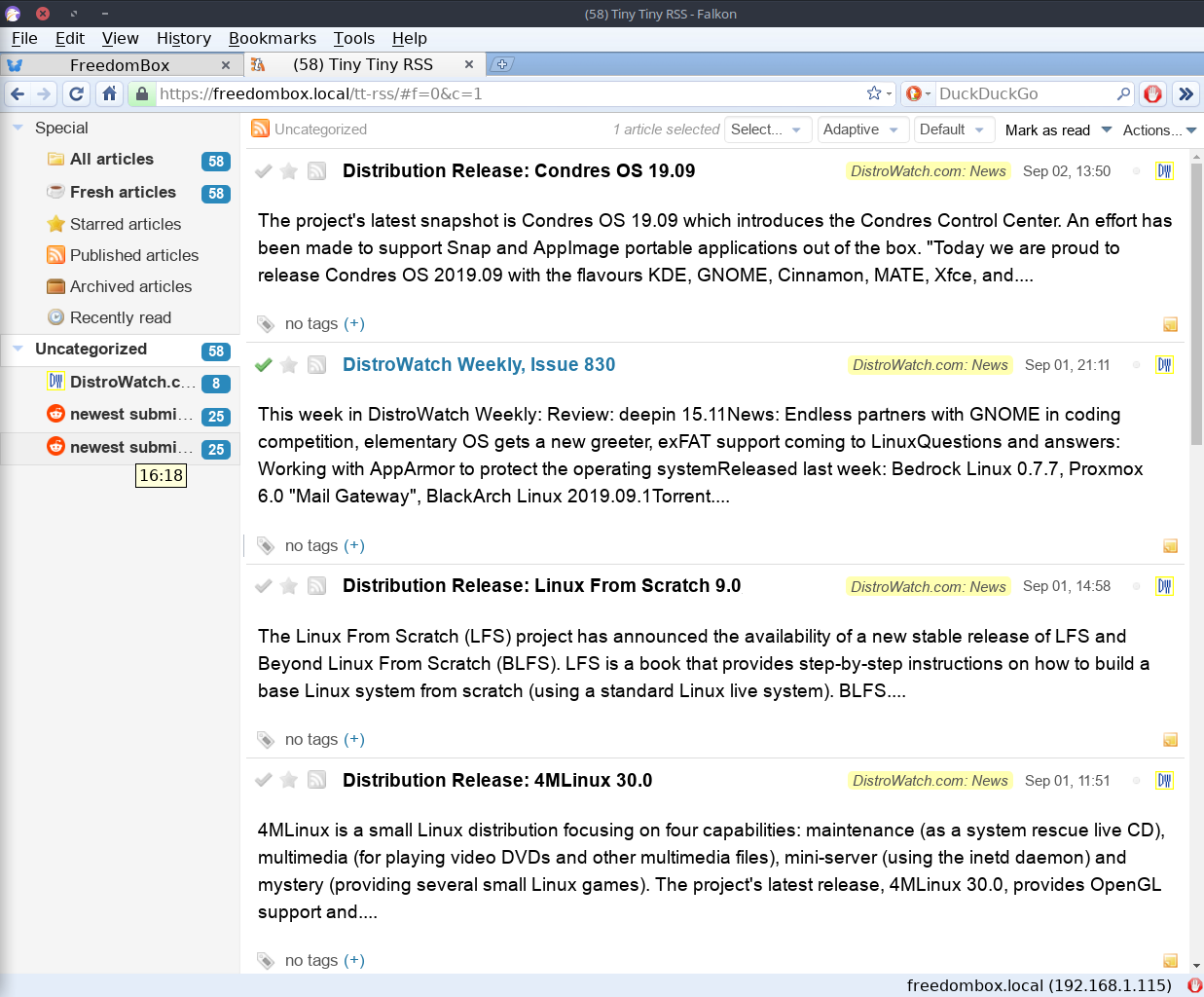
Task: Open the Select... dropdown
Action: point(768,129)
